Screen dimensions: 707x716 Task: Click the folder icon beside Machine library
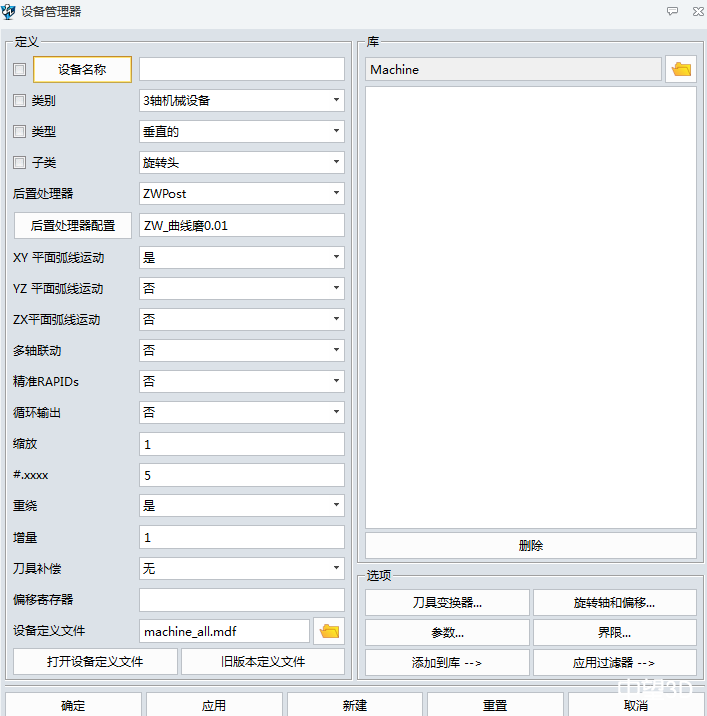click(681, 69)
